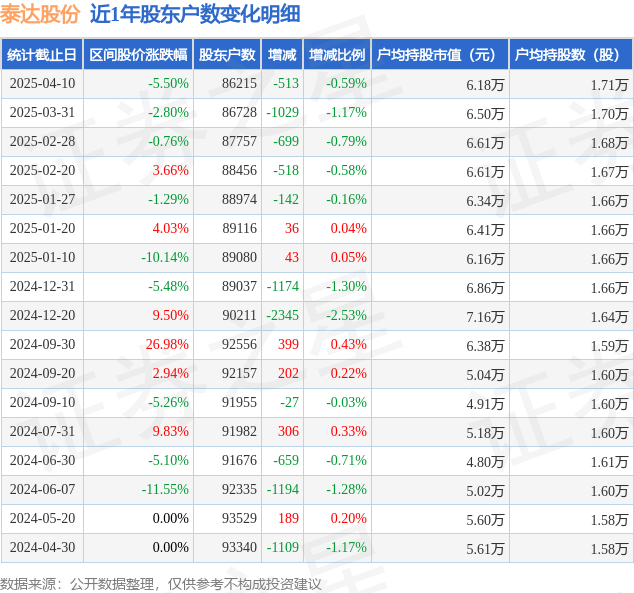Select the 1.71万 average shares cell
Screen dimensions: 634x593
click(571, 84)
